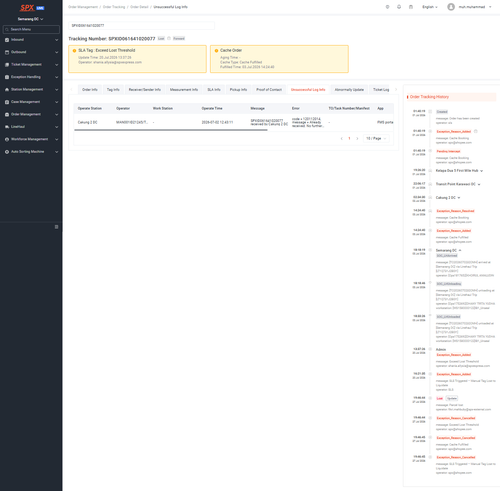Switch to the Order Info tab
The image size is (500, 491).
[x=90, y=90]
